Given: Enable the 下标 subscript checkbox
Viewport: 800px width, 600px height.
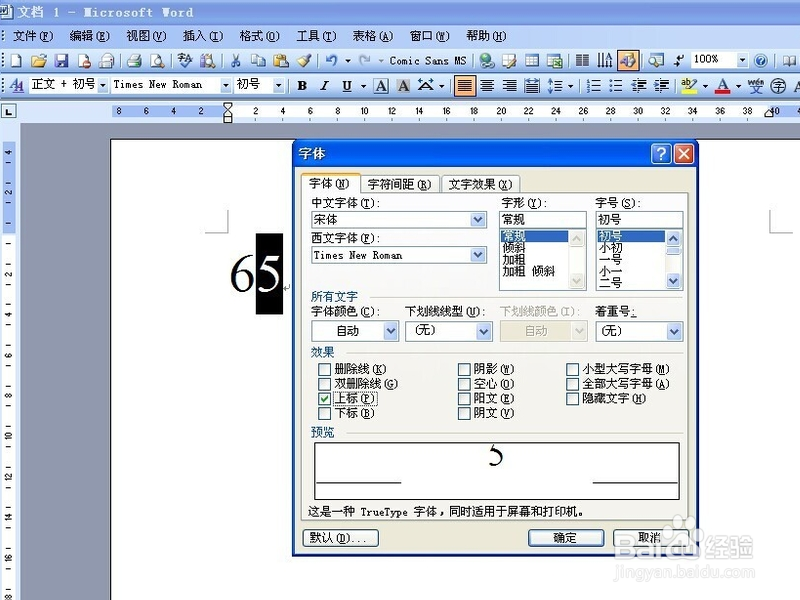Looking at the screenshot, I should (324, 413).
